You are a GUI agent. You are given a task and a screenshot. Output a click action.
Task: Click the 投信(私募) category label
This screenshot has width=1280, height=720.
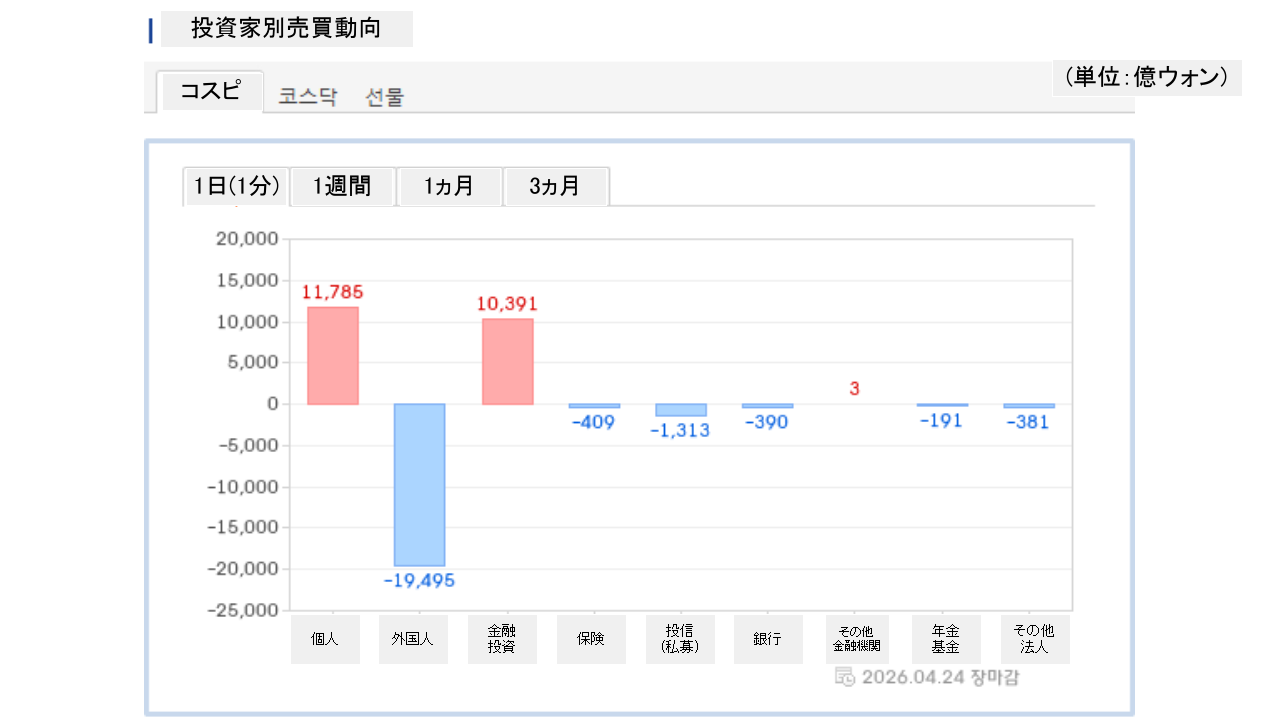point(680,639)
